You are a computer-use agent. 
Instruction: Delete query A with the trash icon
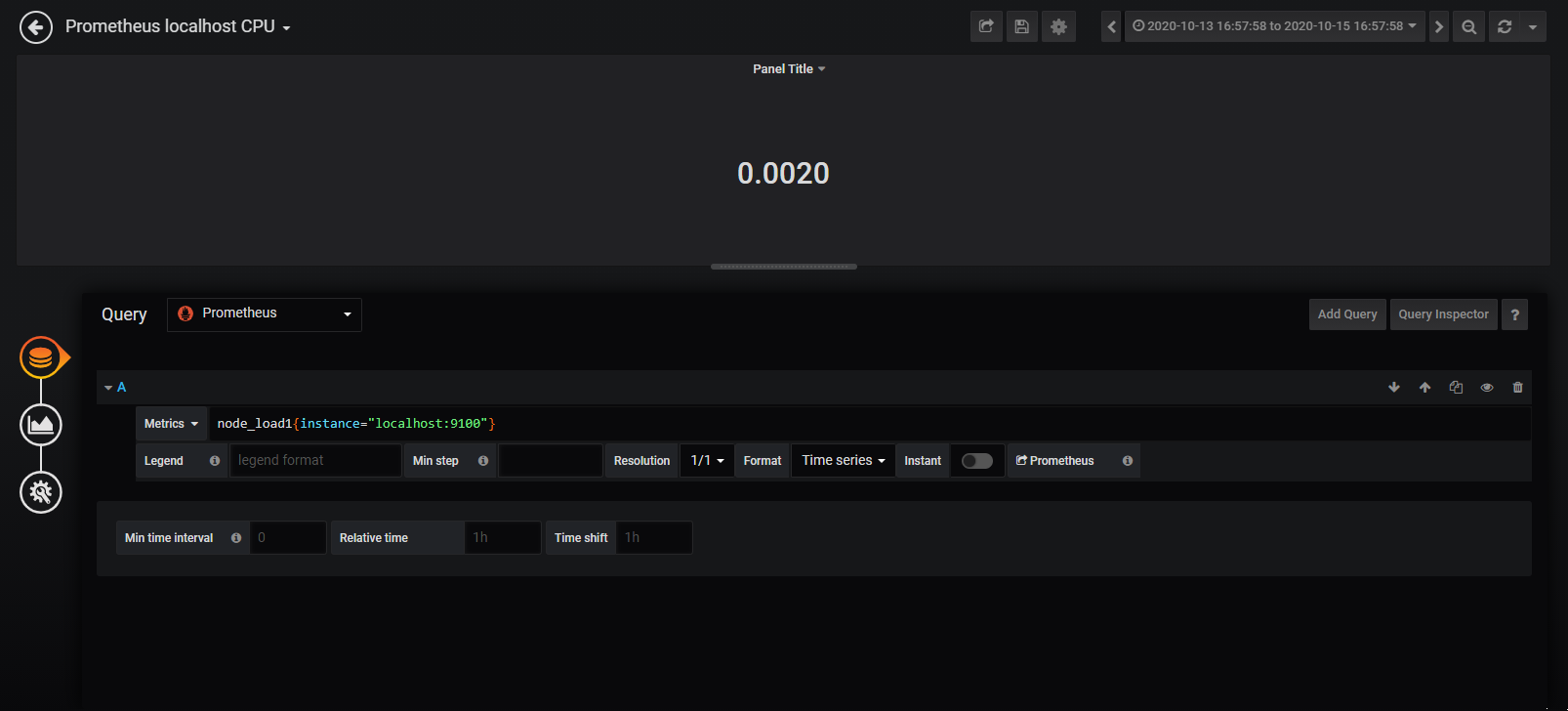pyautogui.click(x=1517, y=388)
